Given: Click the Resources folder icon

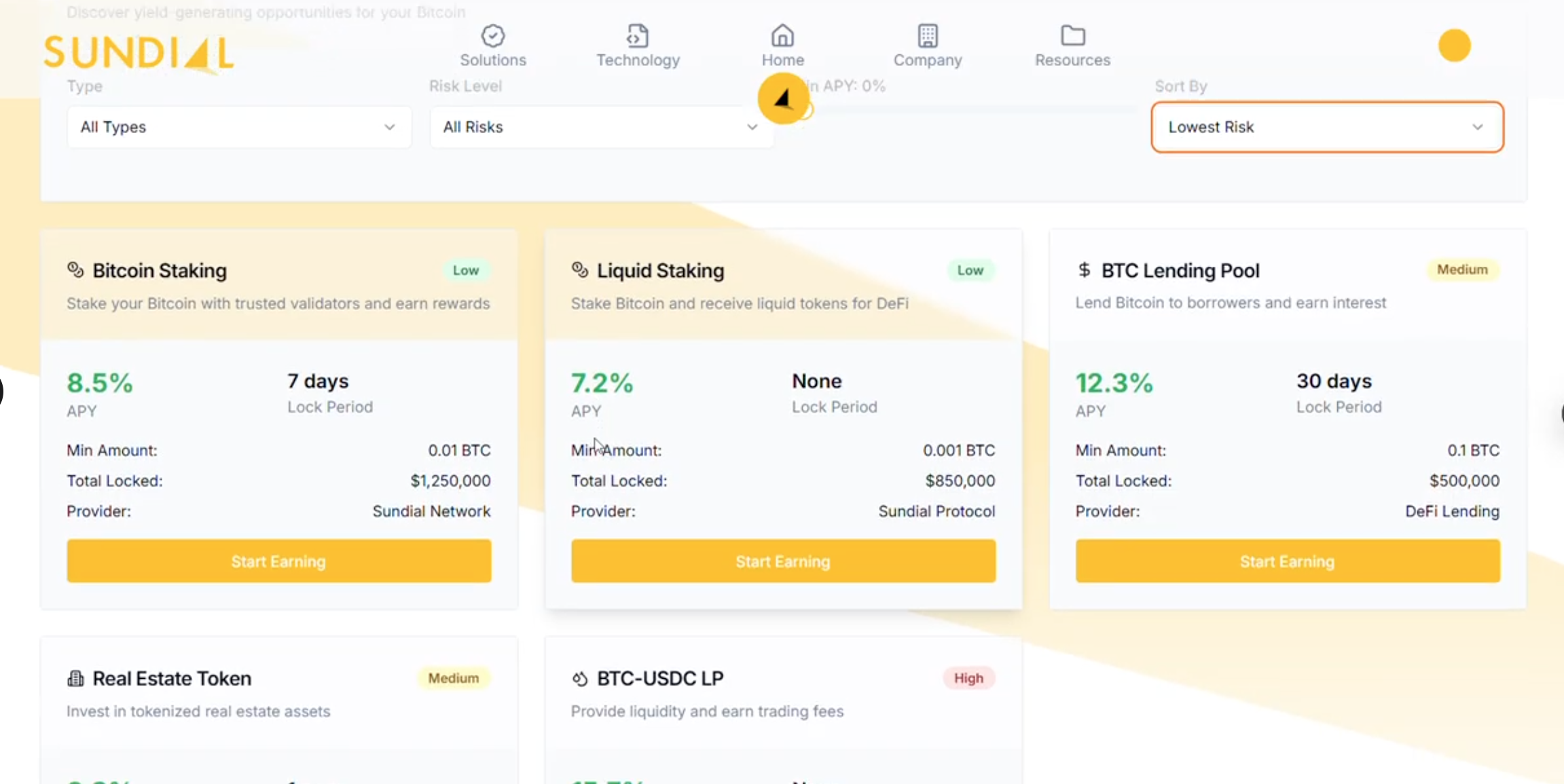Looking at the screenshot, I should (1072, 35).
